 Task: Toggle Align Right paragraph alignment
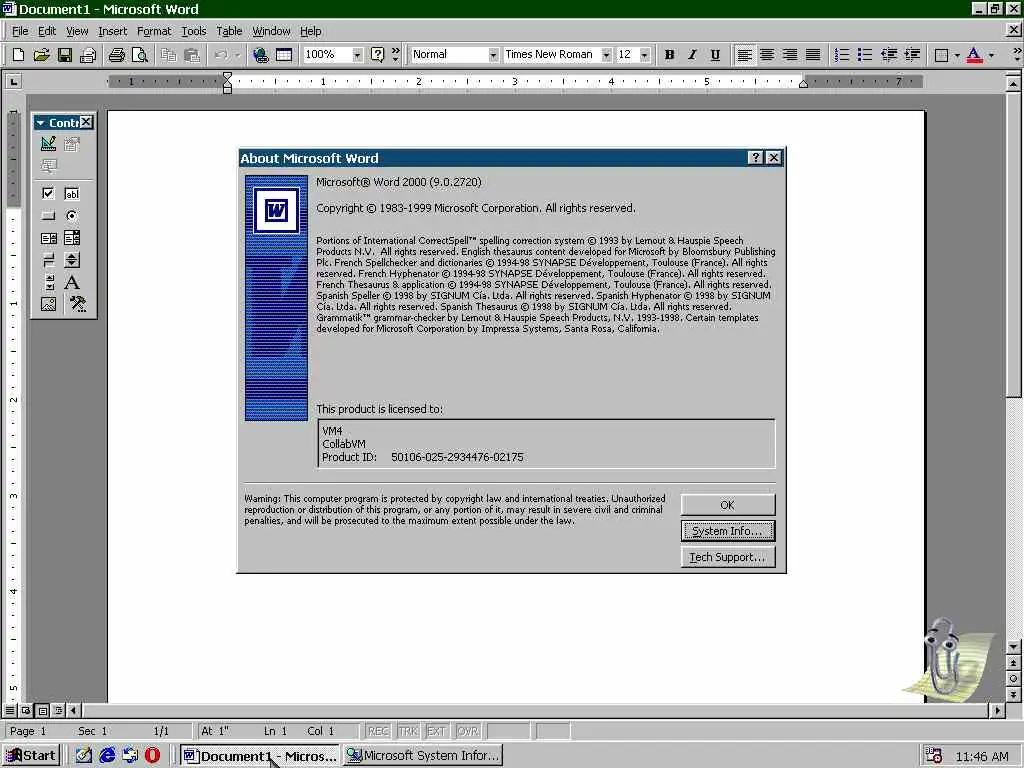click(790, 55)
